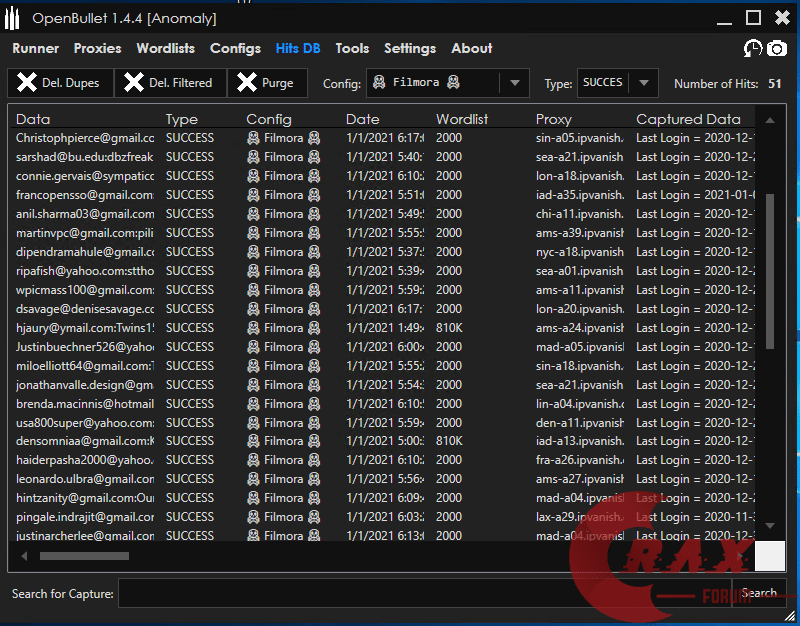
Task: Select the SUCCES type combo box
Action: coord(618,83)
